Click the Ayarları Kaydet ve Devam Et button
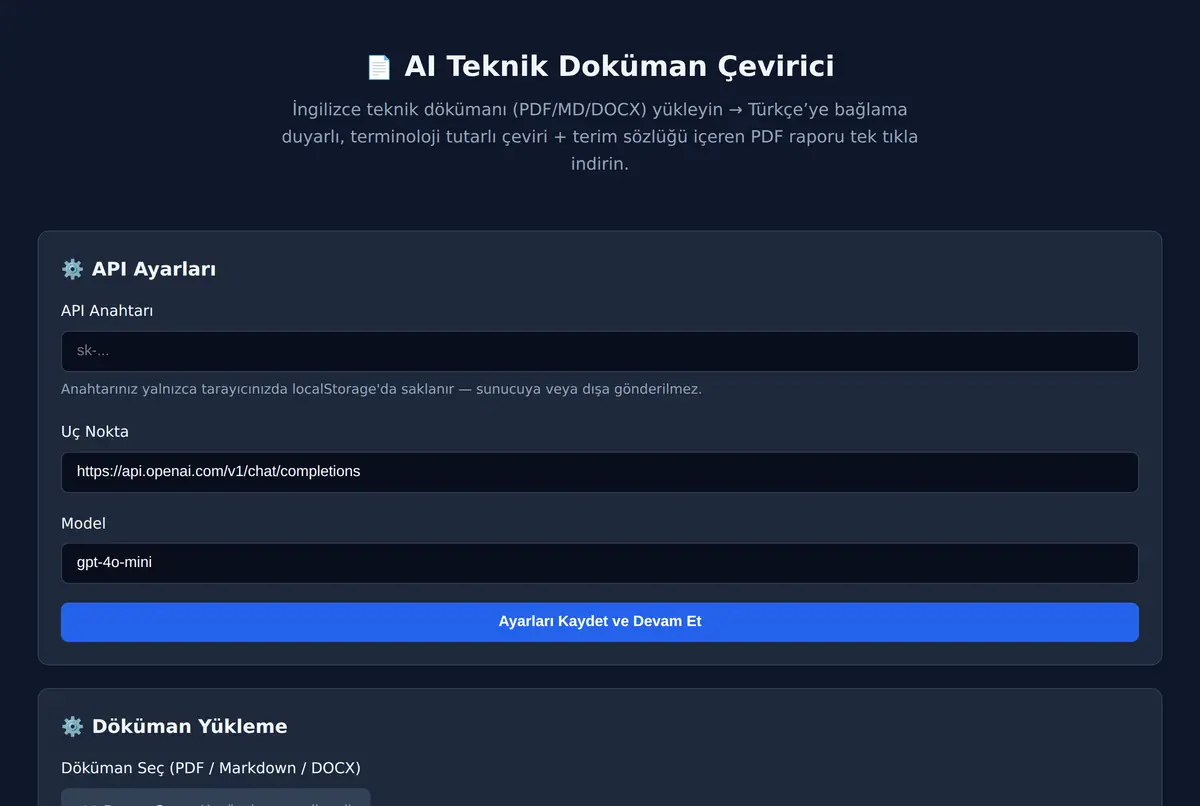The height and width of the screenshot is (806, 1200). 600,622
